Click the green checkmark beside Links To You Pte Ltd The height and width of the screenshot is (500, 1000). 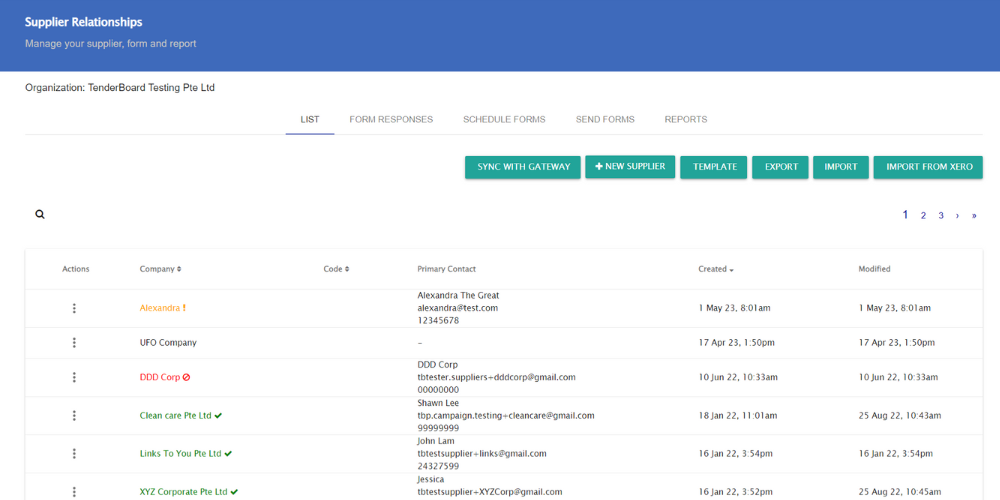click(228, 454)
